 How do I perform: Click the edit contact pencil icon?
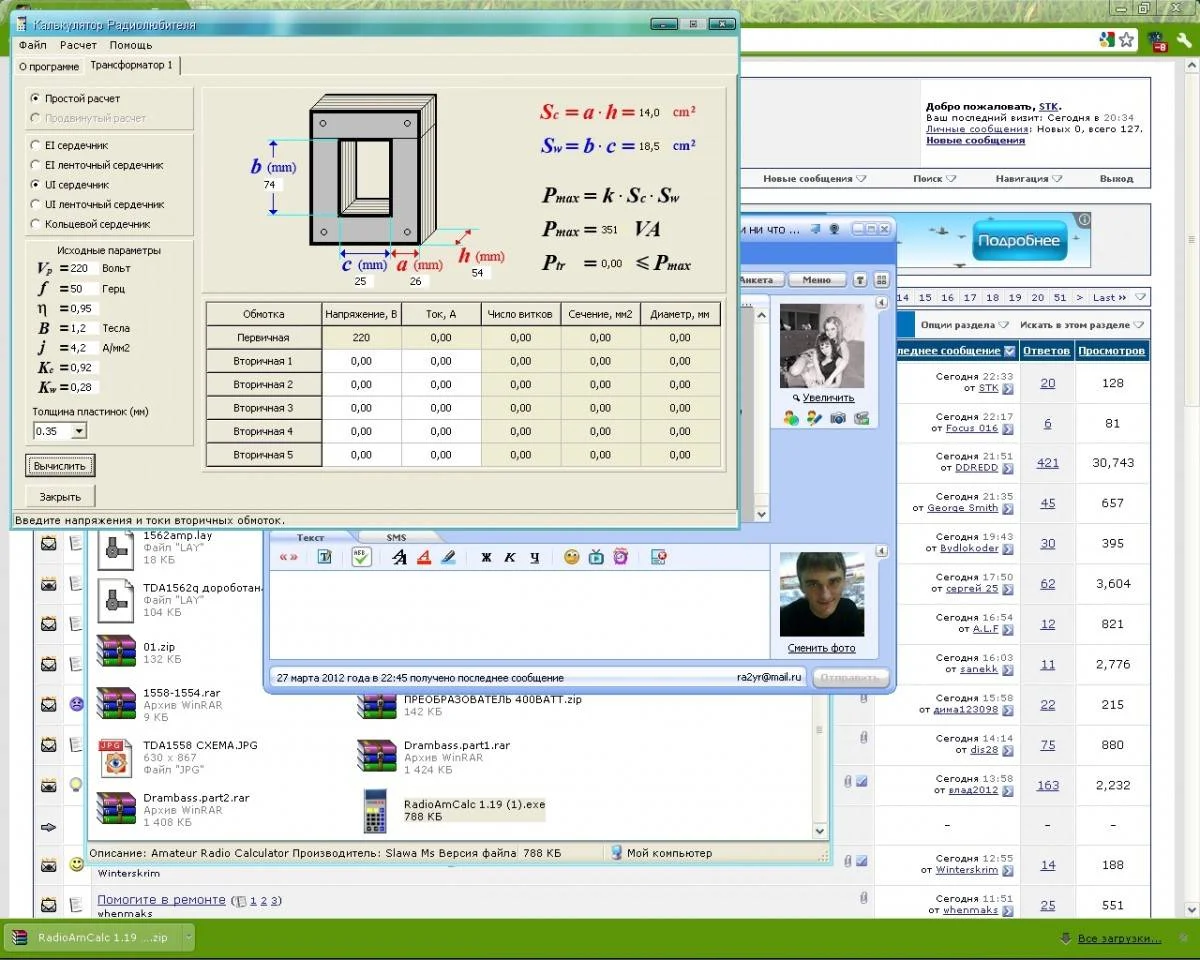[814, 417]
